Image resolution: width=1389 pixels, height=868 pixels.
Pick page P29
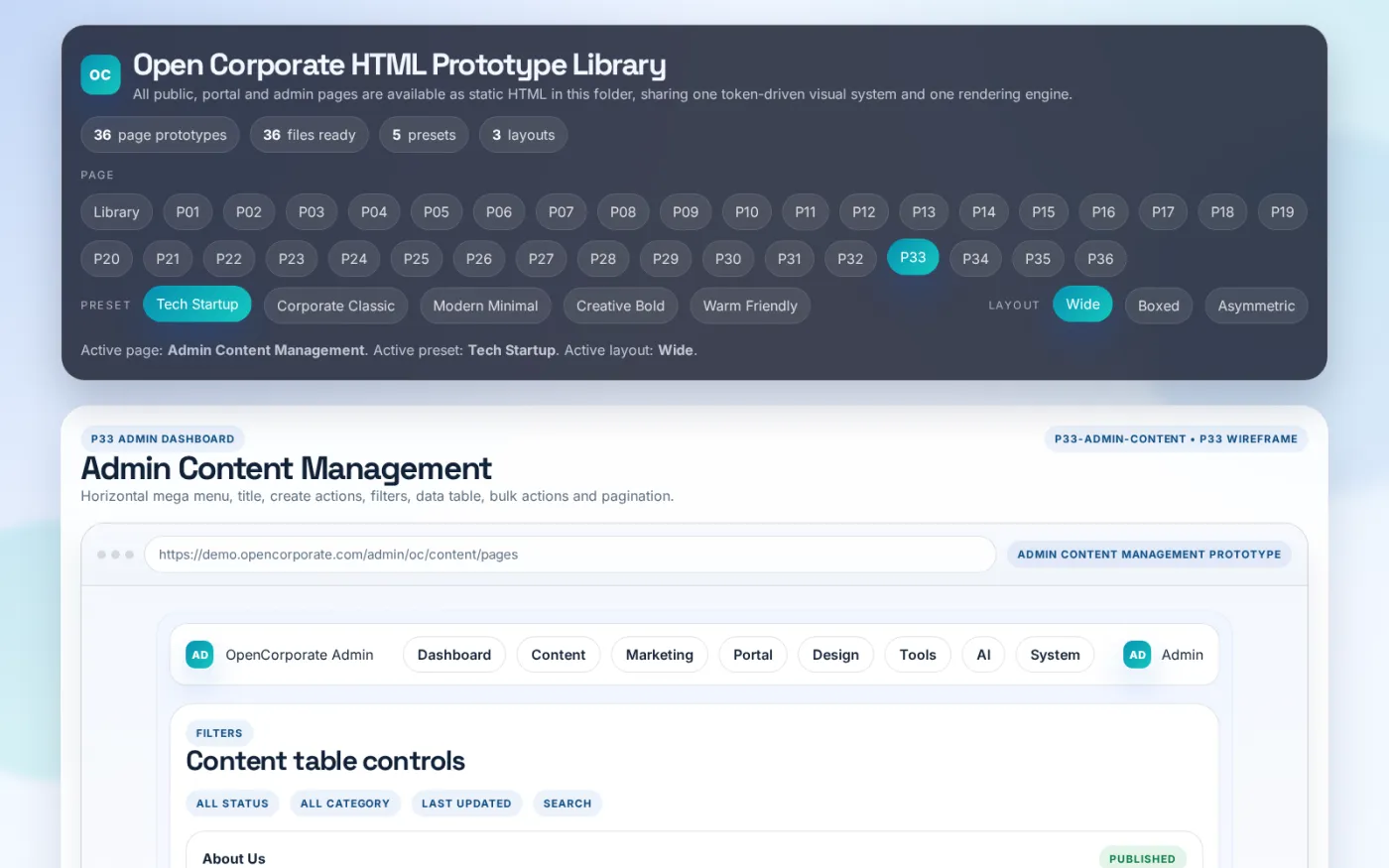pos(666,258)
